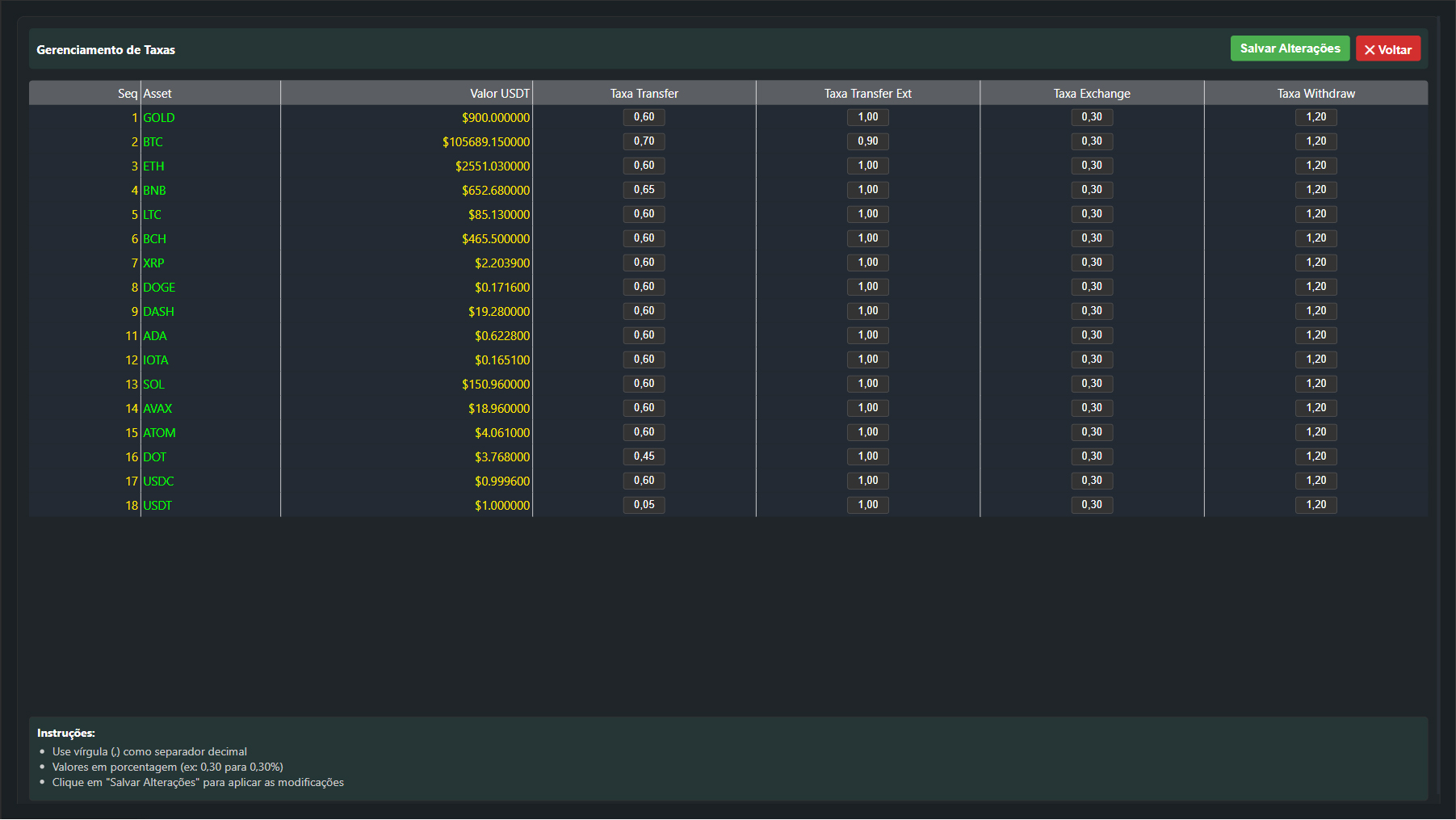
Task: Select LTC Taxa Withdraw input
Action: (x=1316, y=214)
